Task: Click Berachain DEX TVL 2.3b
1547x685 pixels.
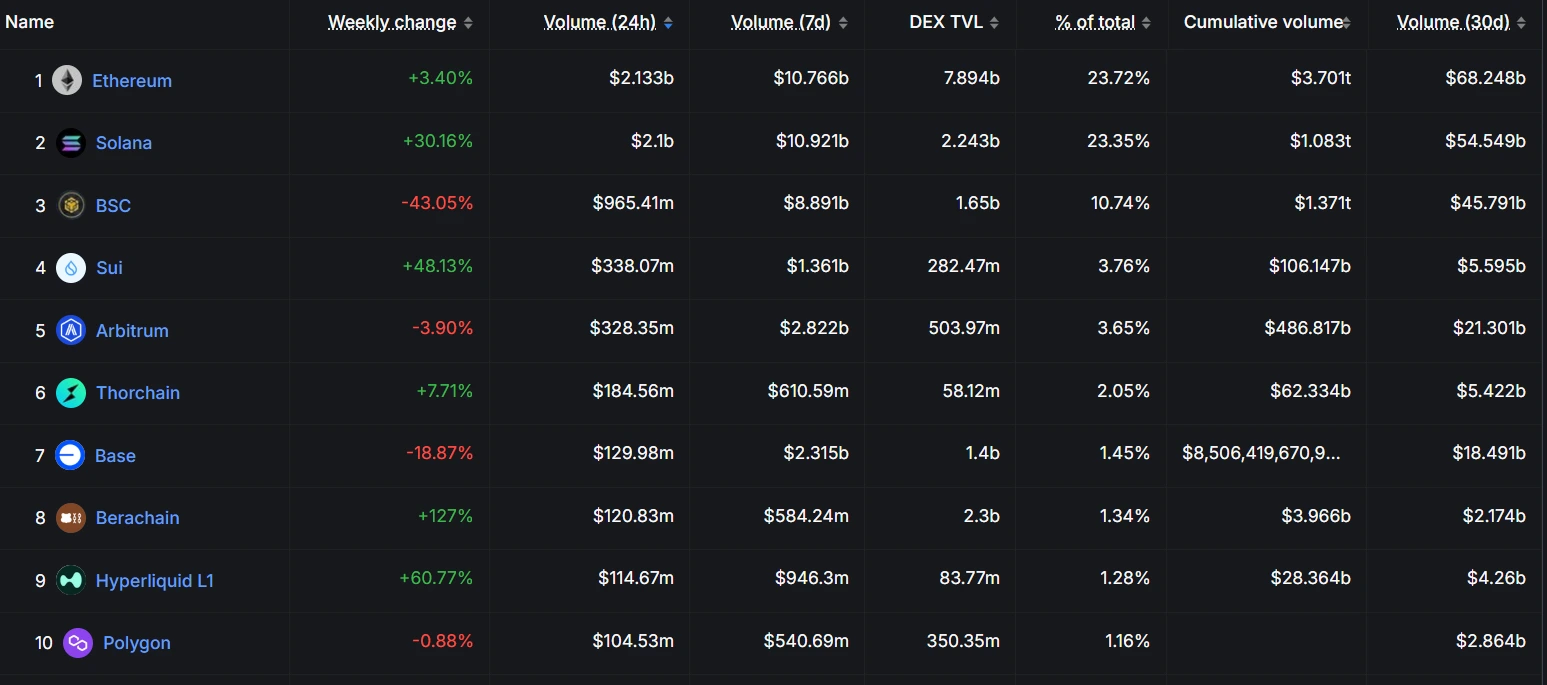Action: click(x=982, y=516)
